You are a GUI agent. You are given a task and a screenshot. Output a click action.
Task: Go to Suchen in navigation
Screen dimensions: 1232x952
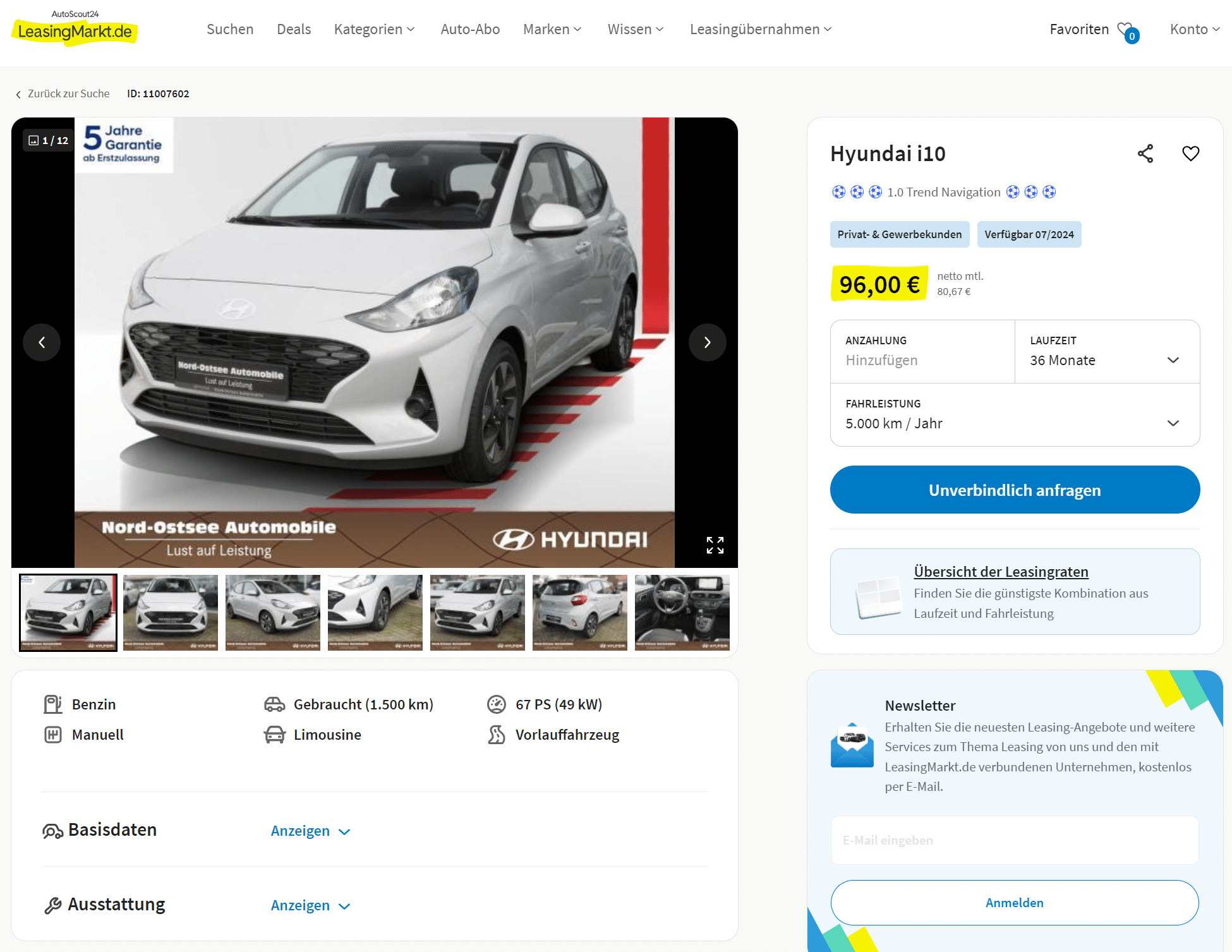pyautogui.click(x=230, y=29)
